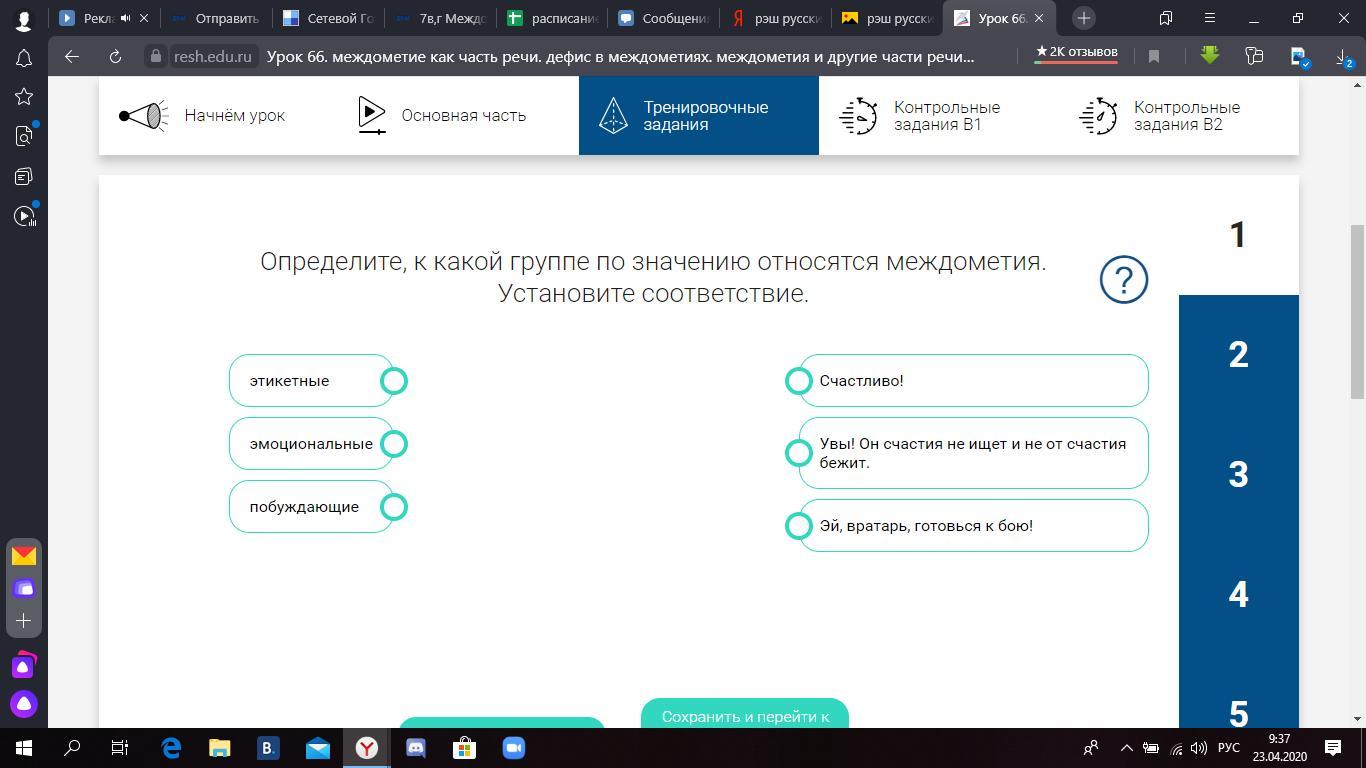Switch to the расписание browser tab
Image resolution: width=1366 pixels, height=768 pixels.
(x=552, y=18)
